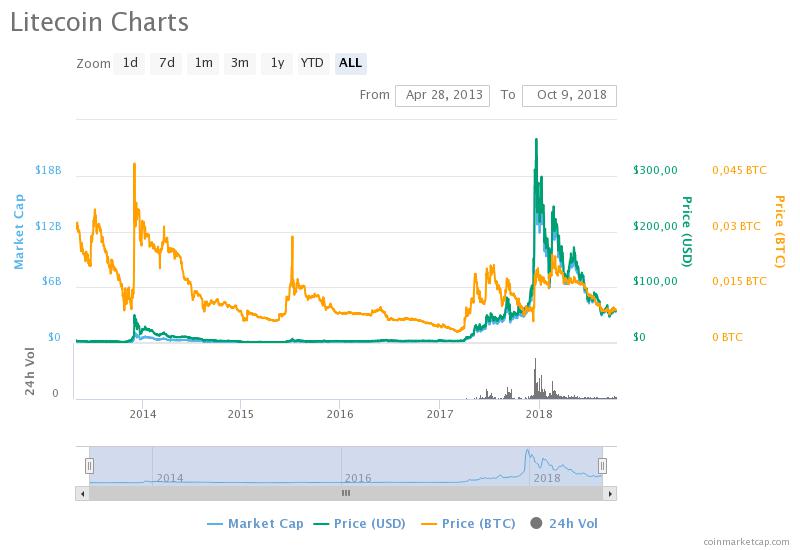Switch the chart to 1y zoom
This screenshot has height=550, width=800.
[277, 63]
